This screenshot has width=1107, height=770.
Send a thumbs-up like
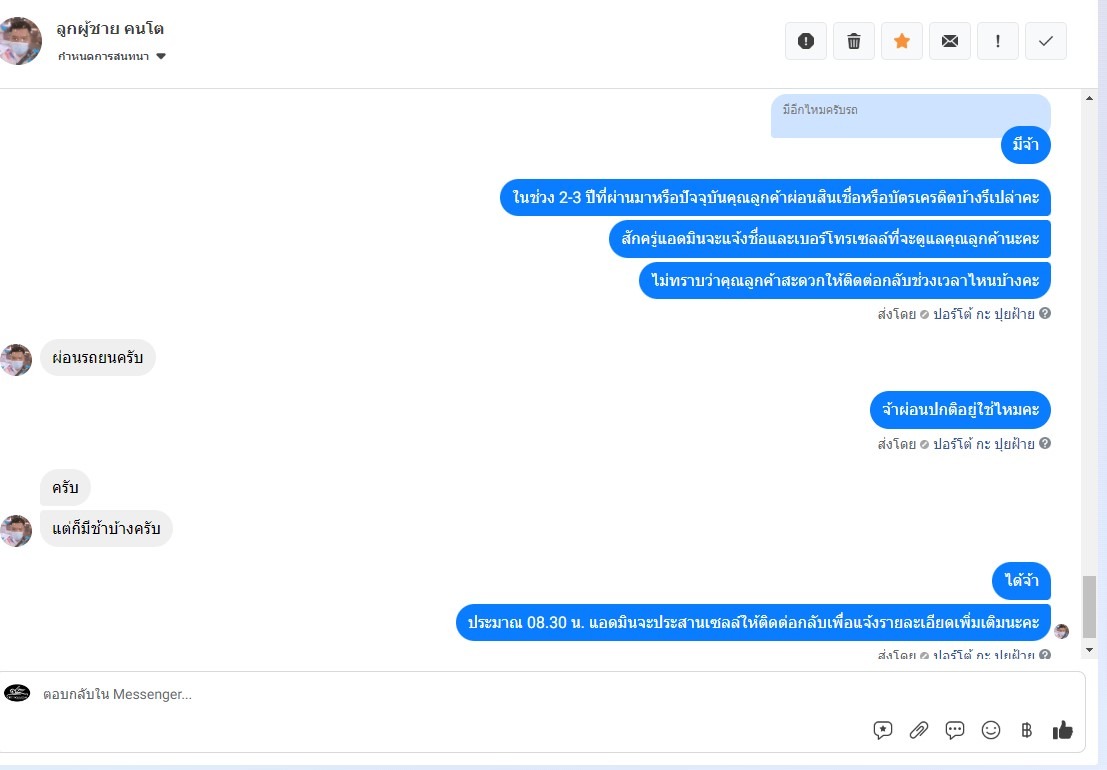1063,730
